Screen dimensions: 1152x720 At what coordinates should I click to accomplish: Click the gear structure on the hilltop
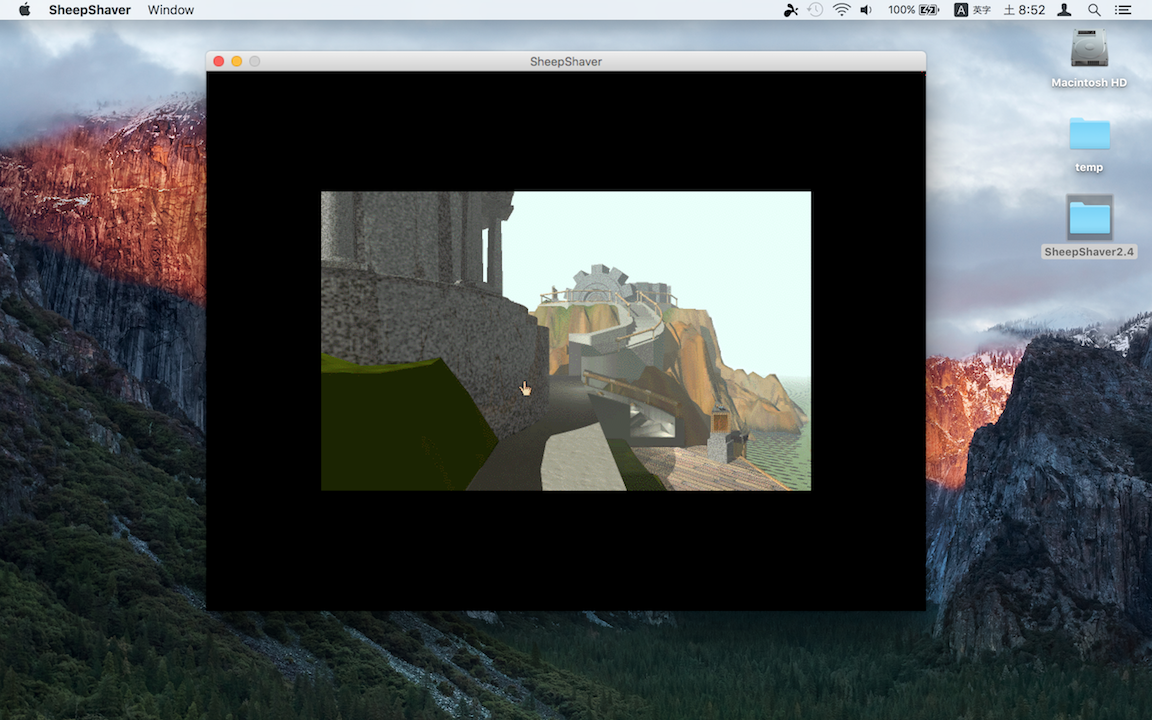click(600, 284)
